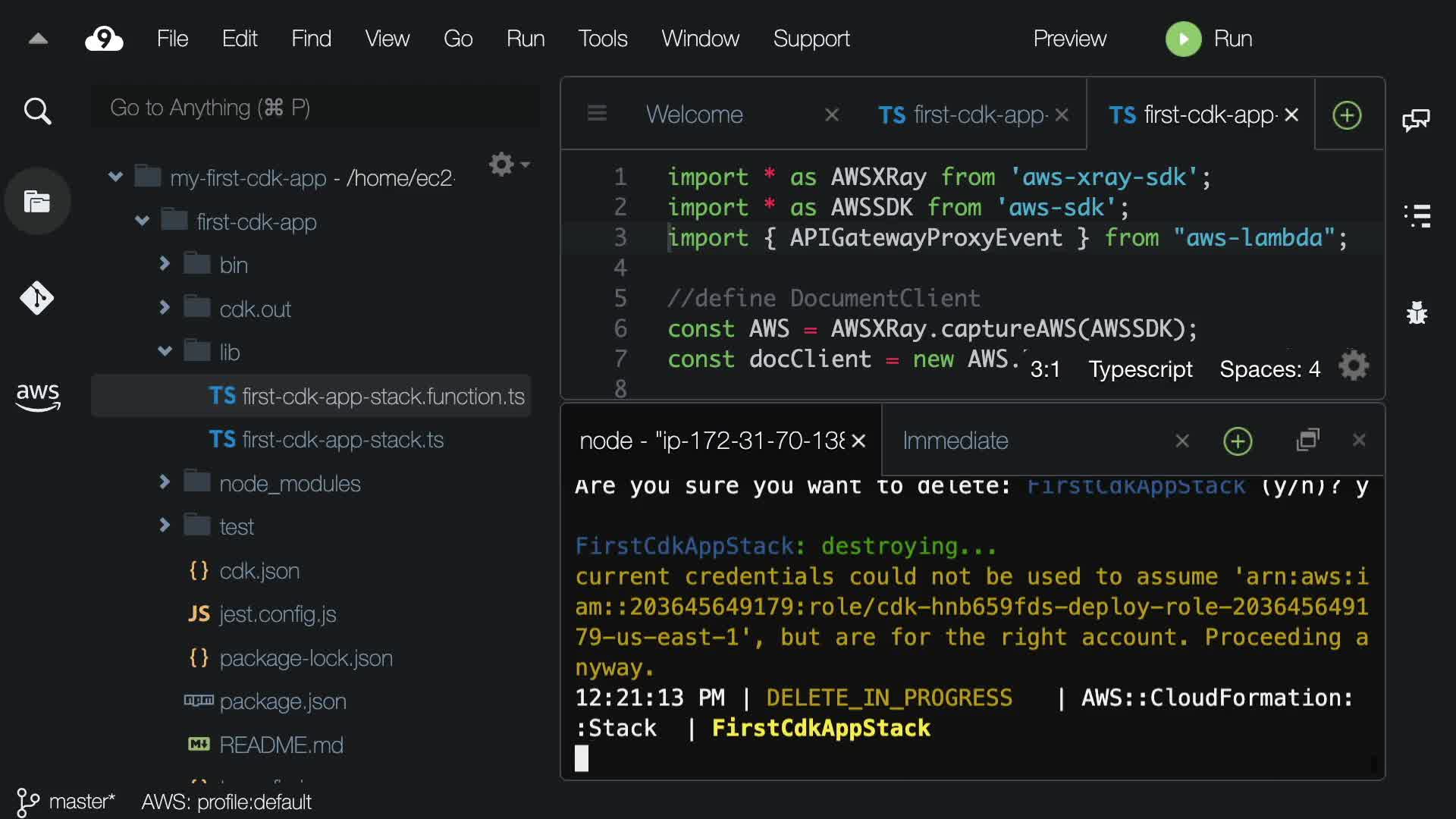Viewport: 1456px width, 819px height.
Task: Collapse the menu bar with up arrow
Action: pos(38,39)
